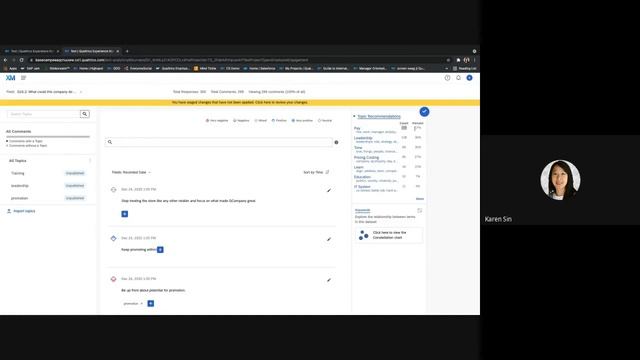Click the Search Topics input field

coord(43,114)
